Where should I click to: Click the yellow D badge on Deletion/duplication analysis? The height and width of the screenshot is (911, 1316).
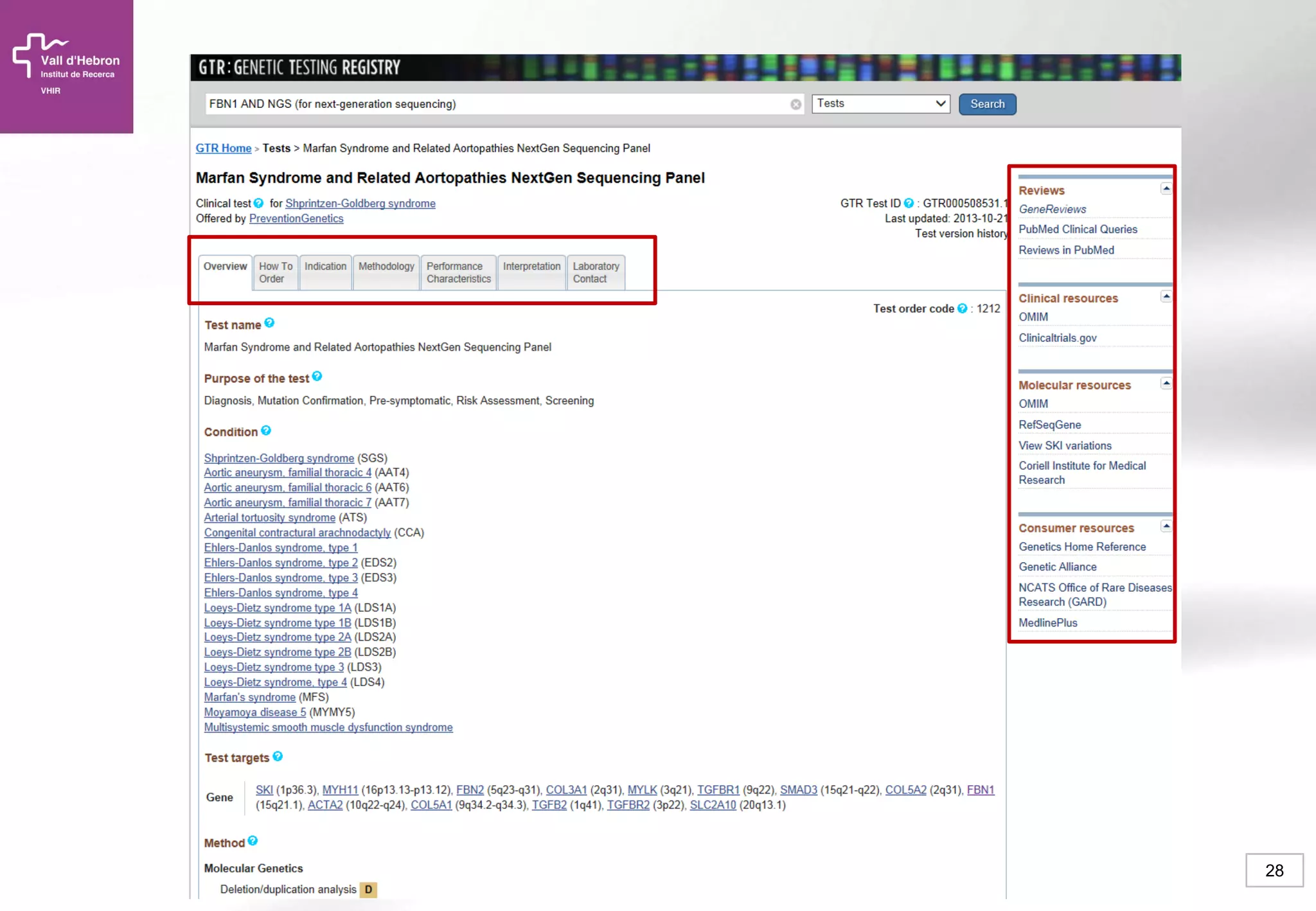pos(368,890)
